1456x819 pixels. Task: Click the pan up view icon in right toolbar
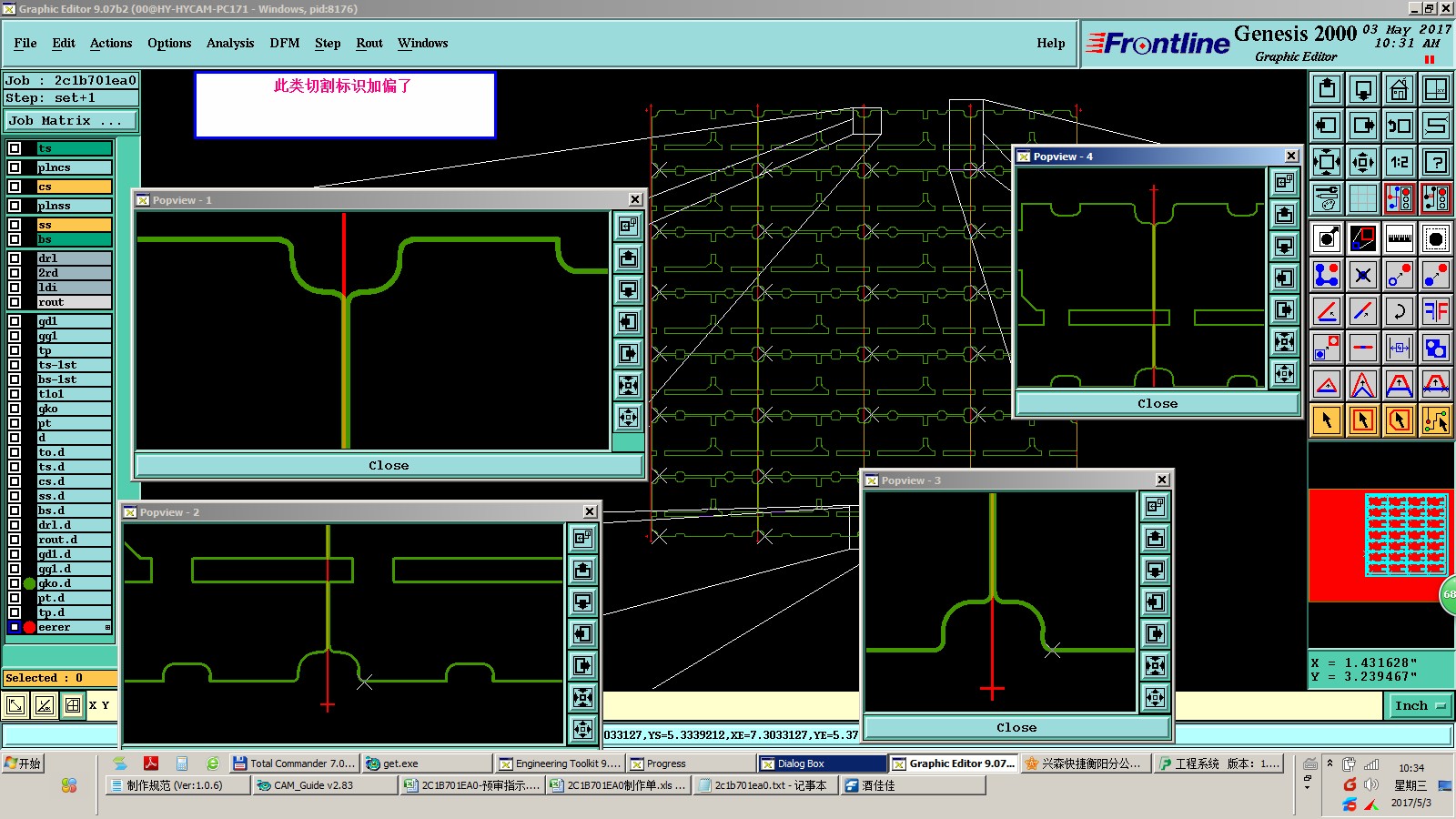pos(1327,89)
